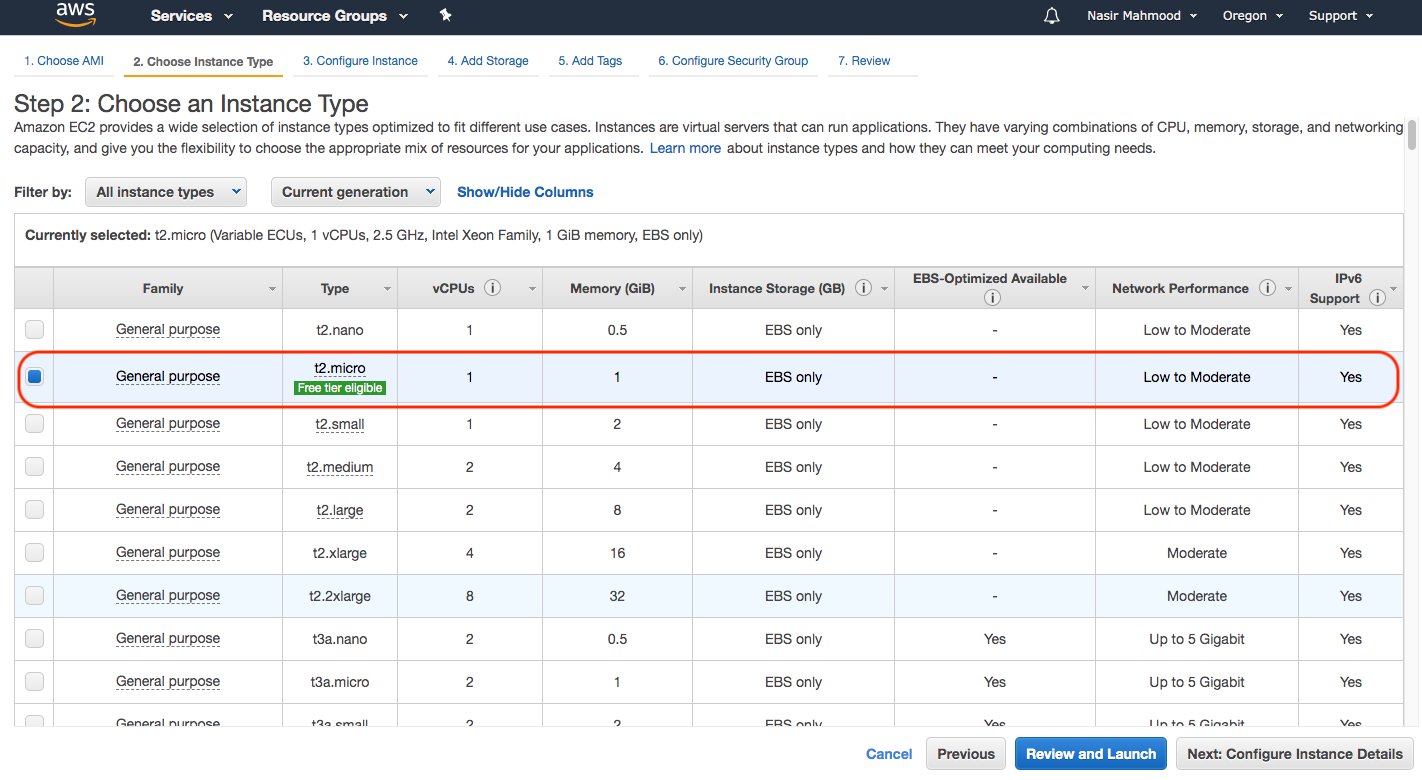Click Free tier eligible badge
This screenshot has height=780, width=1422.
click(340, 388)
